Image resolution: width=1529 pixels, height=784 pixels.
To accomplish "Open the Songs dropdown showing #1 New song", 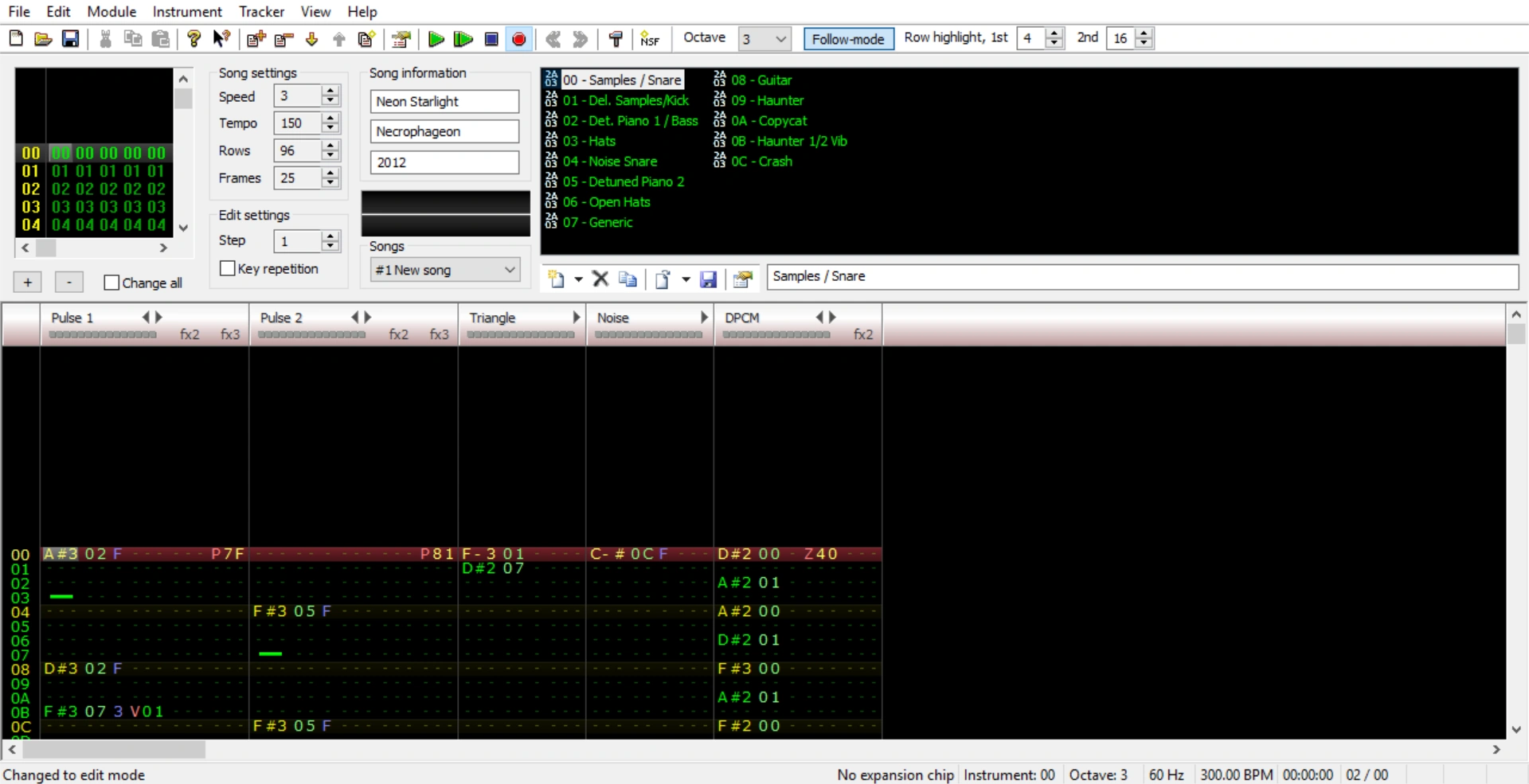I will [x=510, y=270].
